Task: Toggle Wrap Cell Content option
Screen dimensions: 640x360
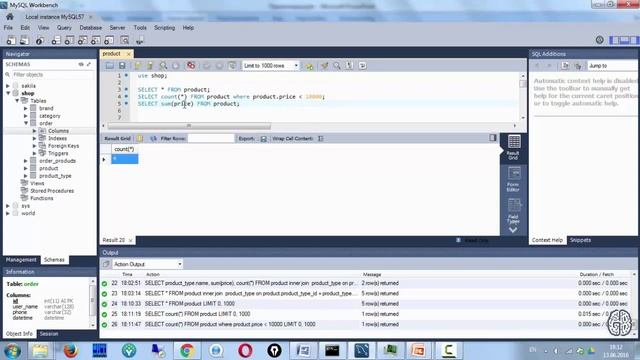Action: (321, 138)
